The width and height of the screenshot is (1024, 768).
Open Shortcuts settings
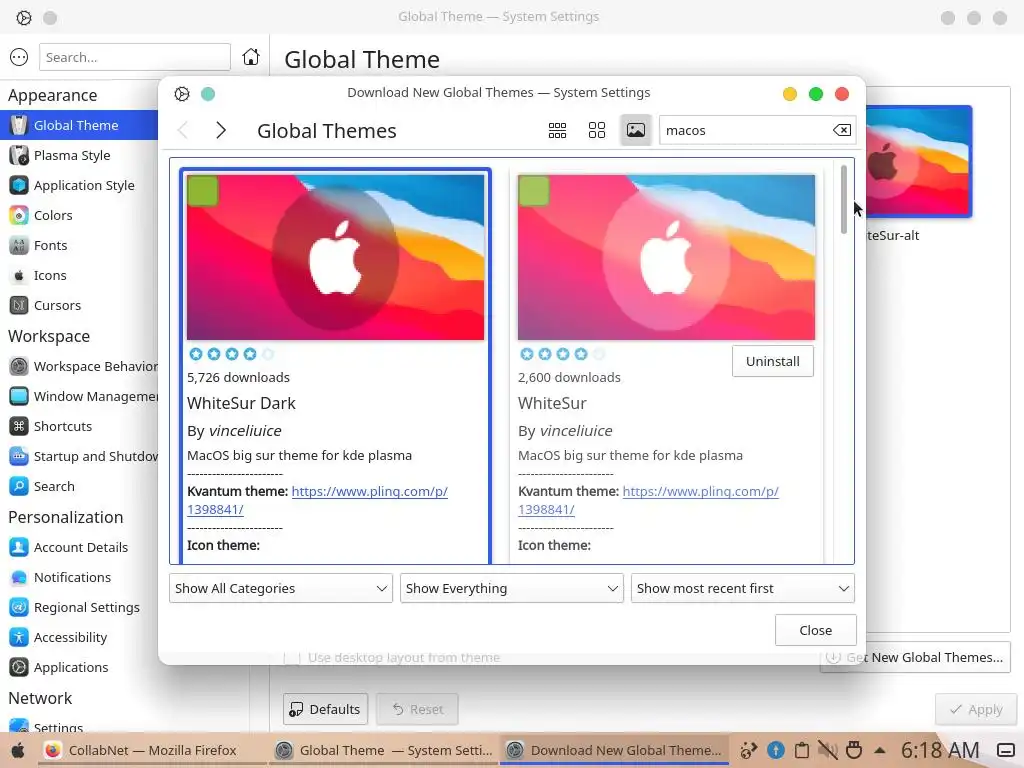tap(79, 426)
